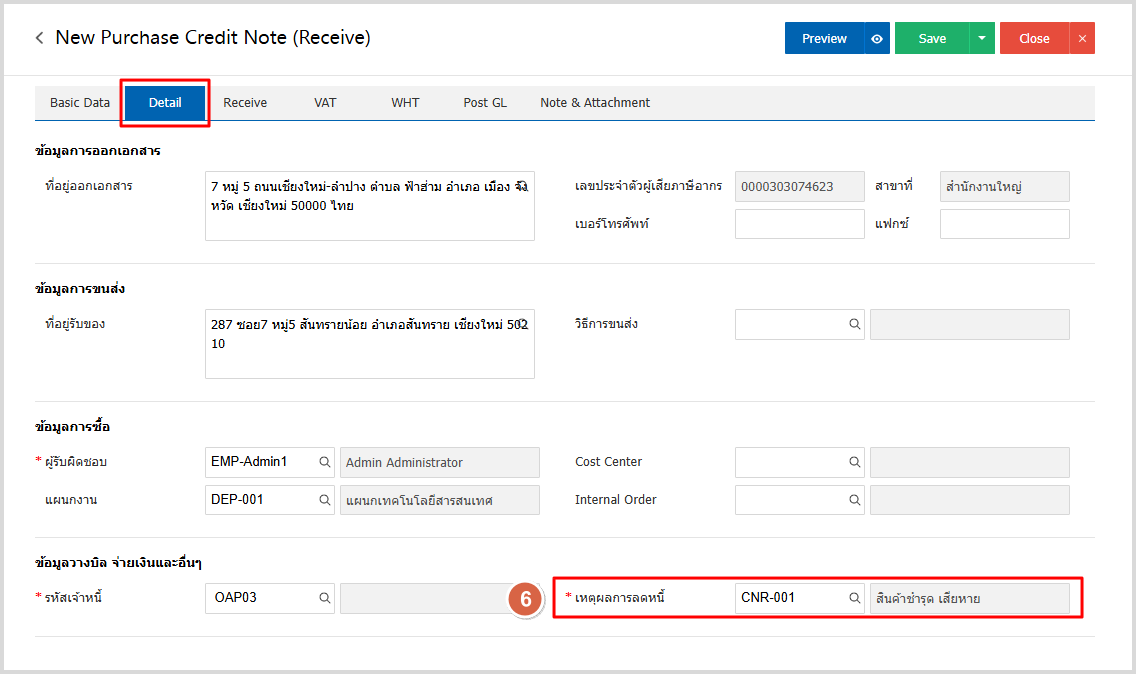Open the responsible person EMP-Admin1 search icon
Image resolution: width=1136 pixels, height=674 pixels.
(x=324, y=462)
